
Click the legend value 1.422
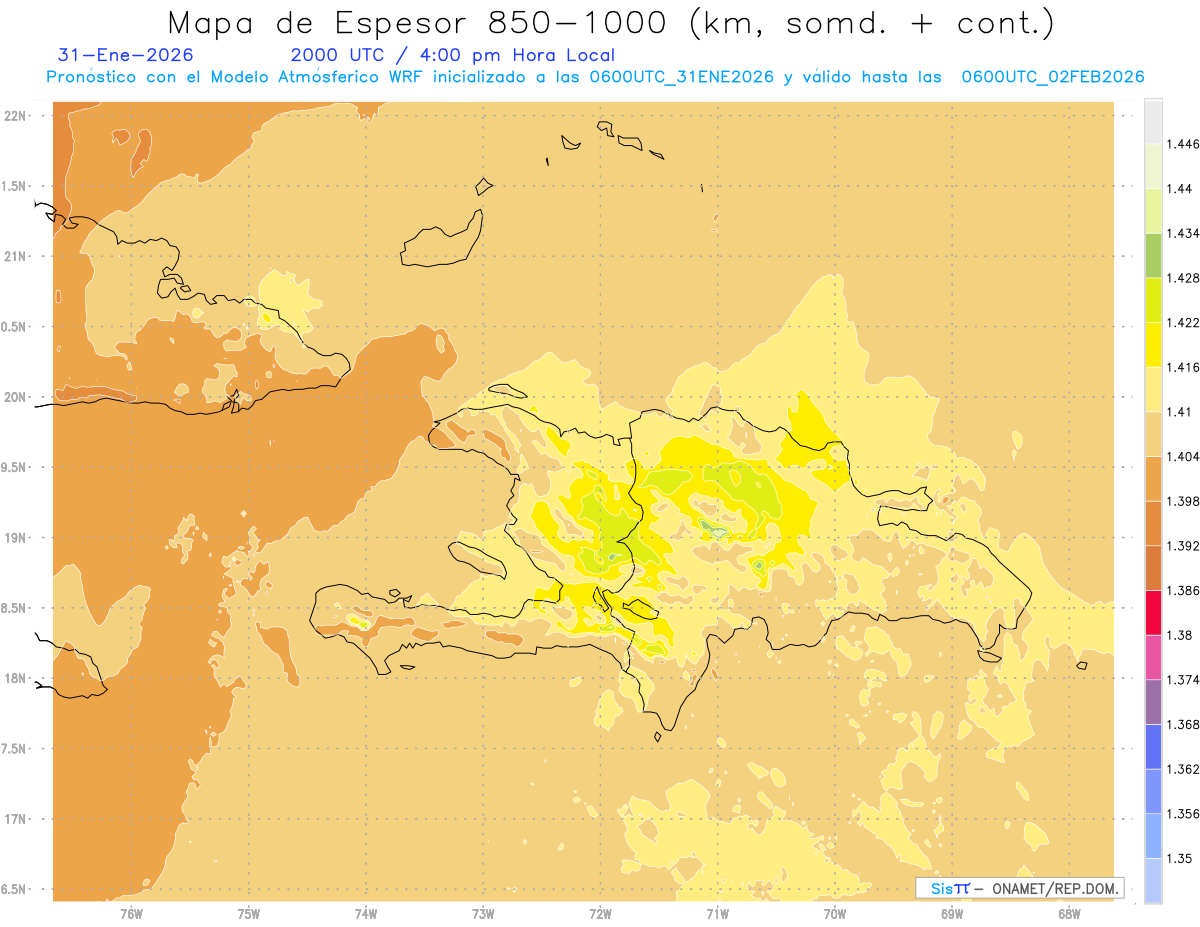1185,322
